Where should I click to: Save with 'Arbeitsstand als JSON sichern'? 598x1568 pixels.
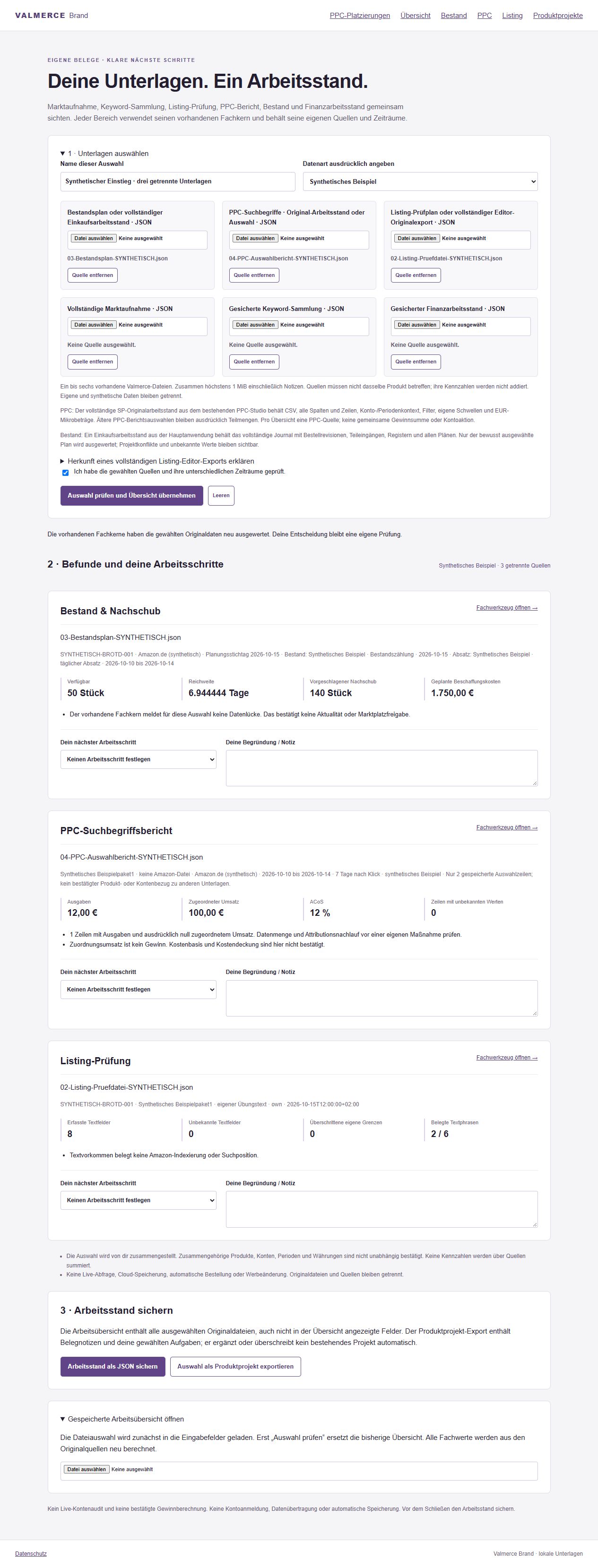[113, 1367]
